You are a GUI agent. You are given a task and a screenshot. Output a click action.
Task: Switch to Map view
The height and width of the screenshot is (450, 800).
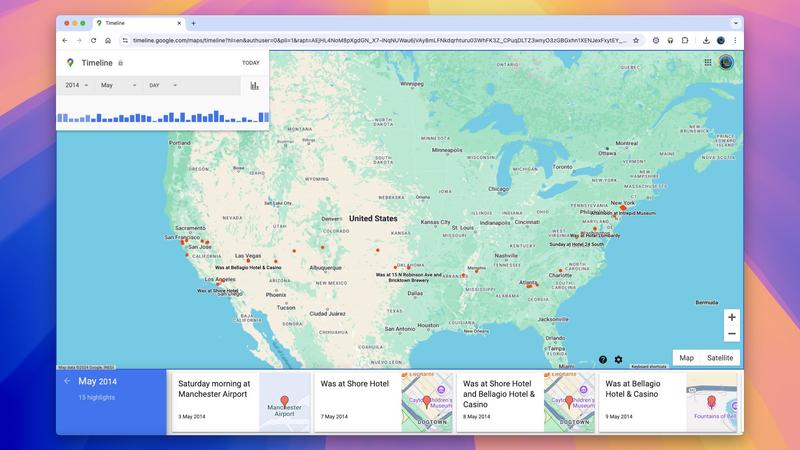[x=686, y=358]
